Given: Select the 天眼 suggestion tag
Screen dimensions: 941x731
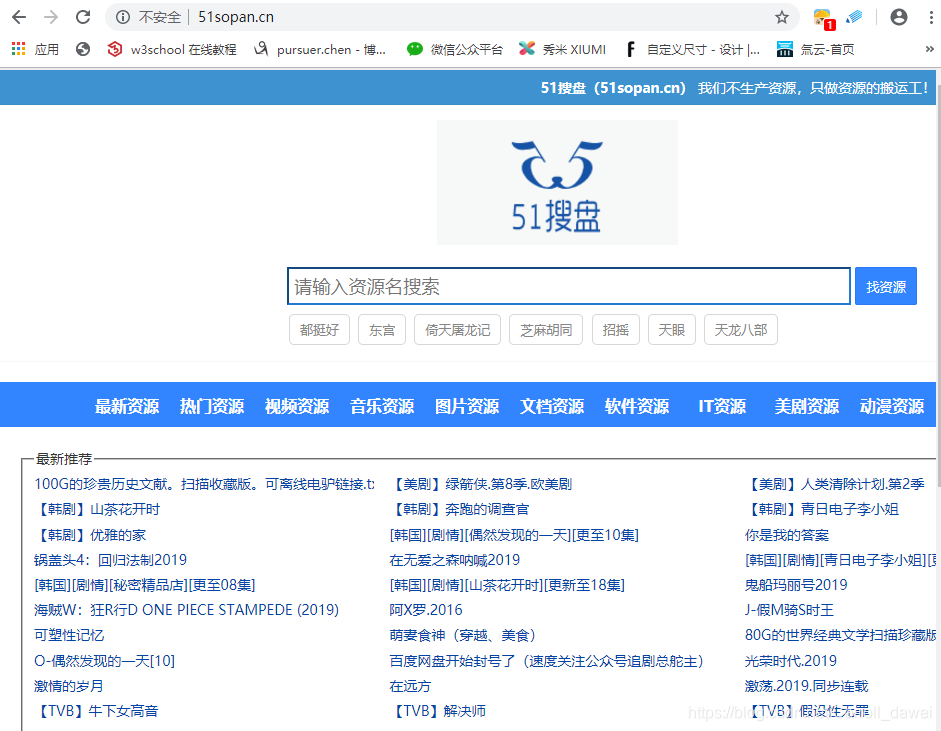Looking at the screenshot, I should coord(672,329).
